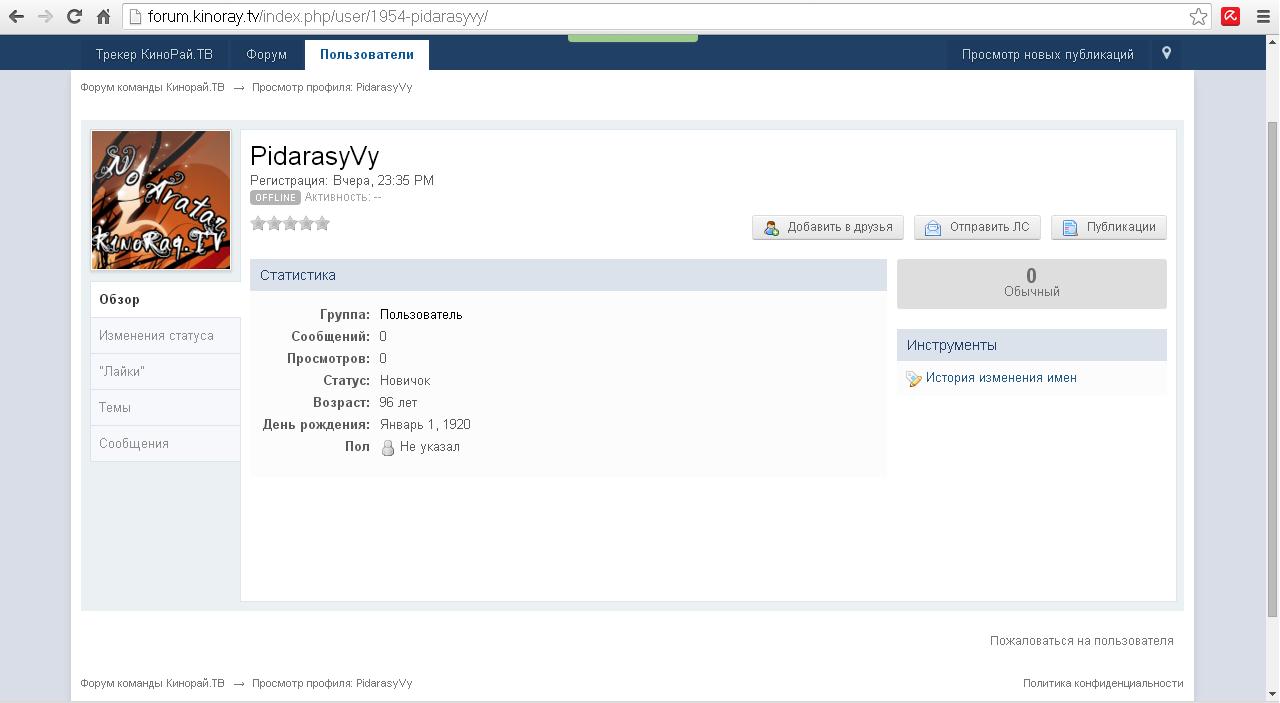The image size is (1280, 703).
Task: Bookmark this page with the star icon
Action: [x=1198, y=16]
